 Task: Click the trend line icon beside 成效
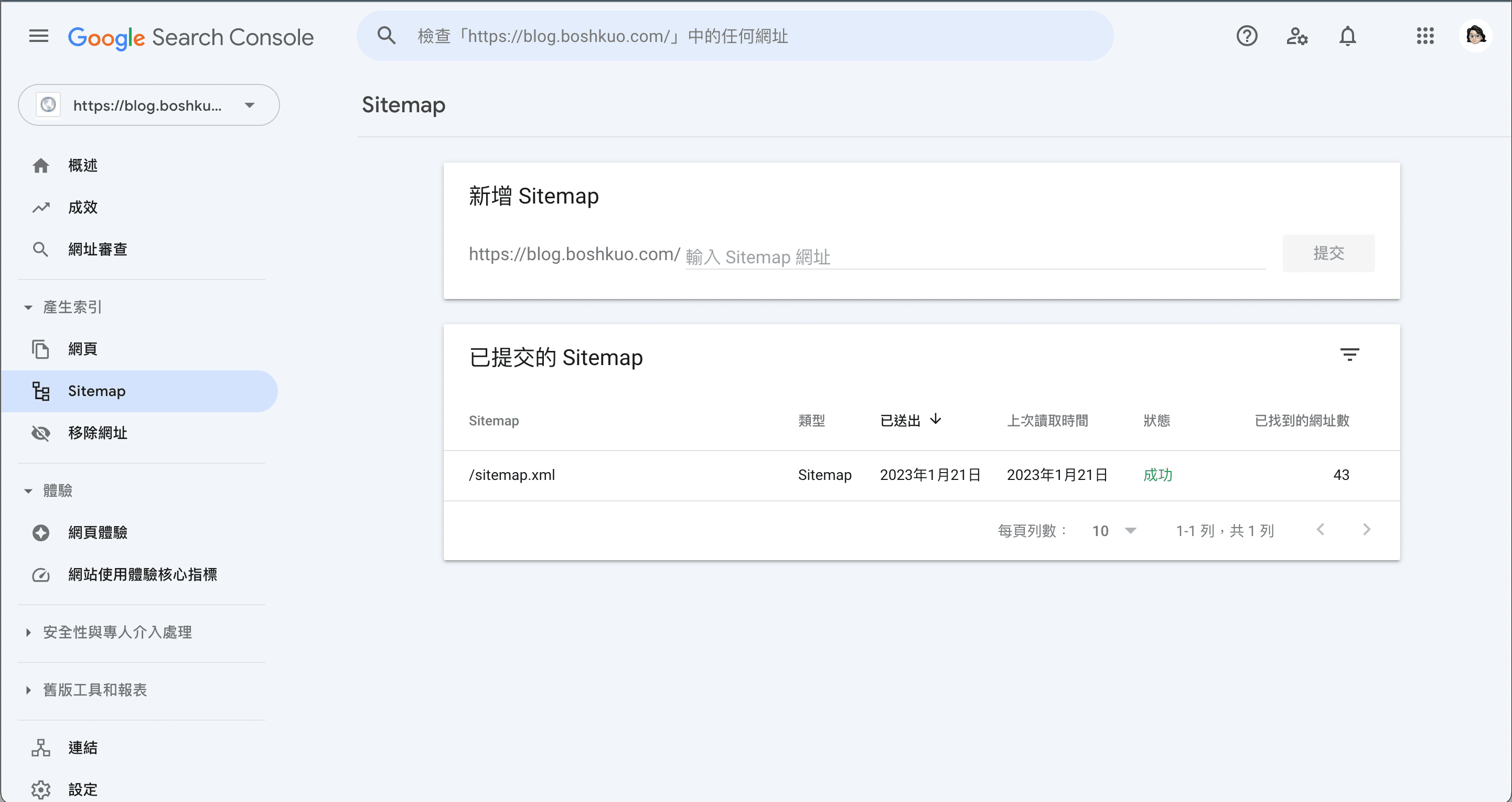click(x=40, y=207)
